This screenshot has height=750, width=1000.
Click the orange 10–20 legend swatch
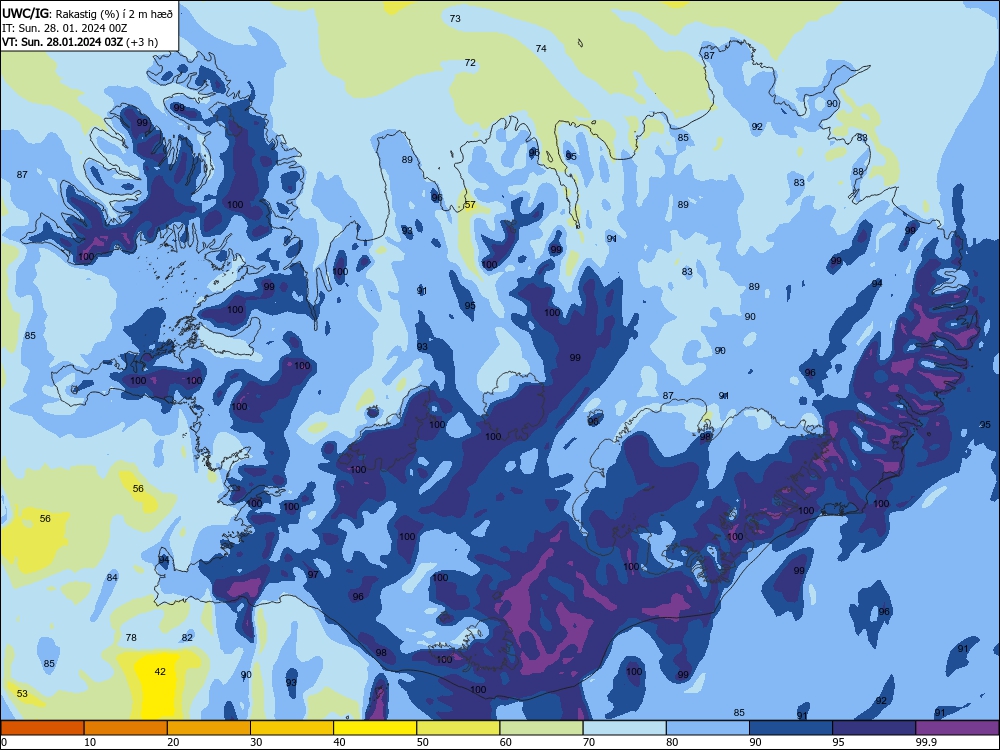126,728
